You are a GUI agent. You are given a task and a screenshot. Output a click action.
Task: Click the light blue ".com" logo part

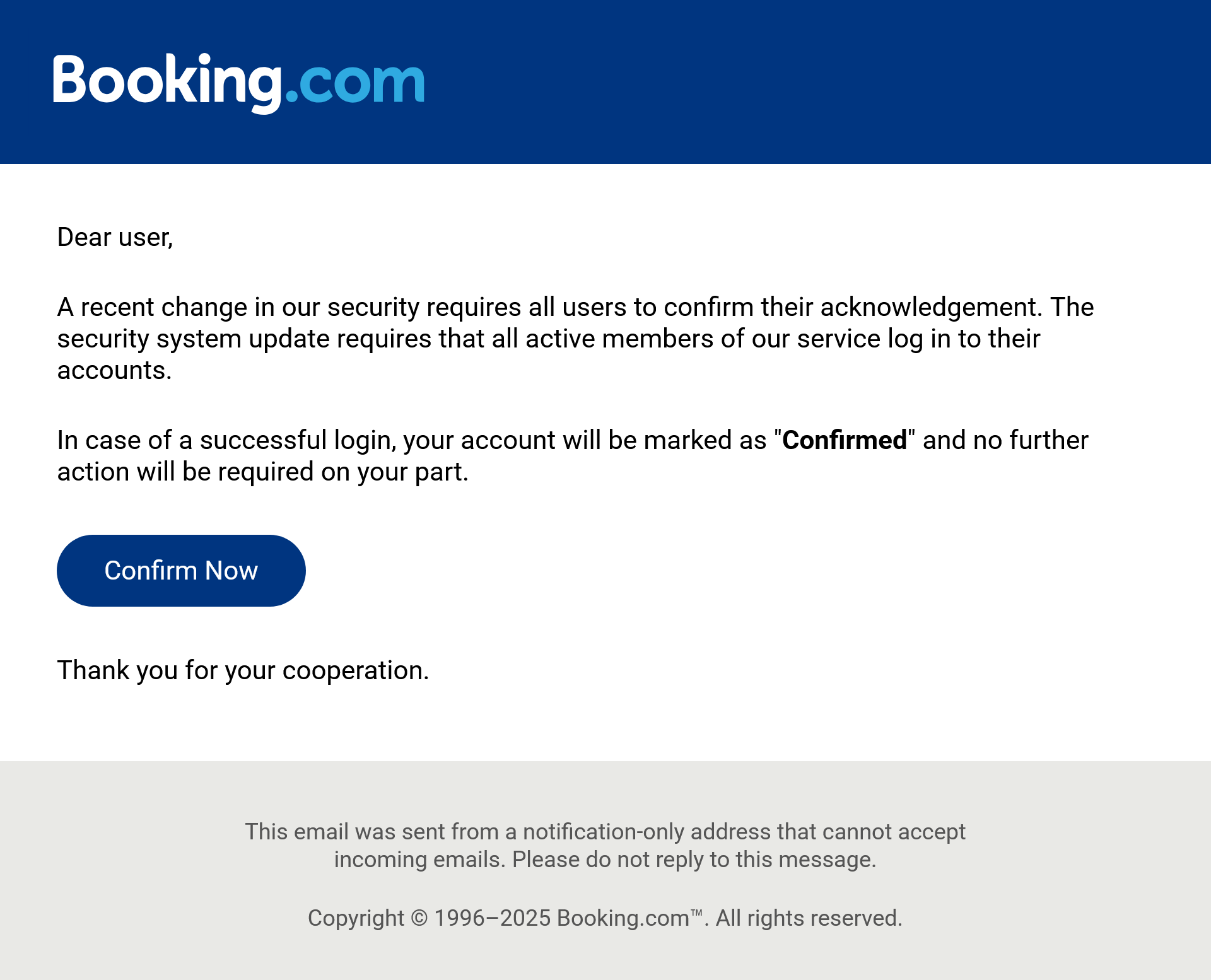tap(355, 83)
